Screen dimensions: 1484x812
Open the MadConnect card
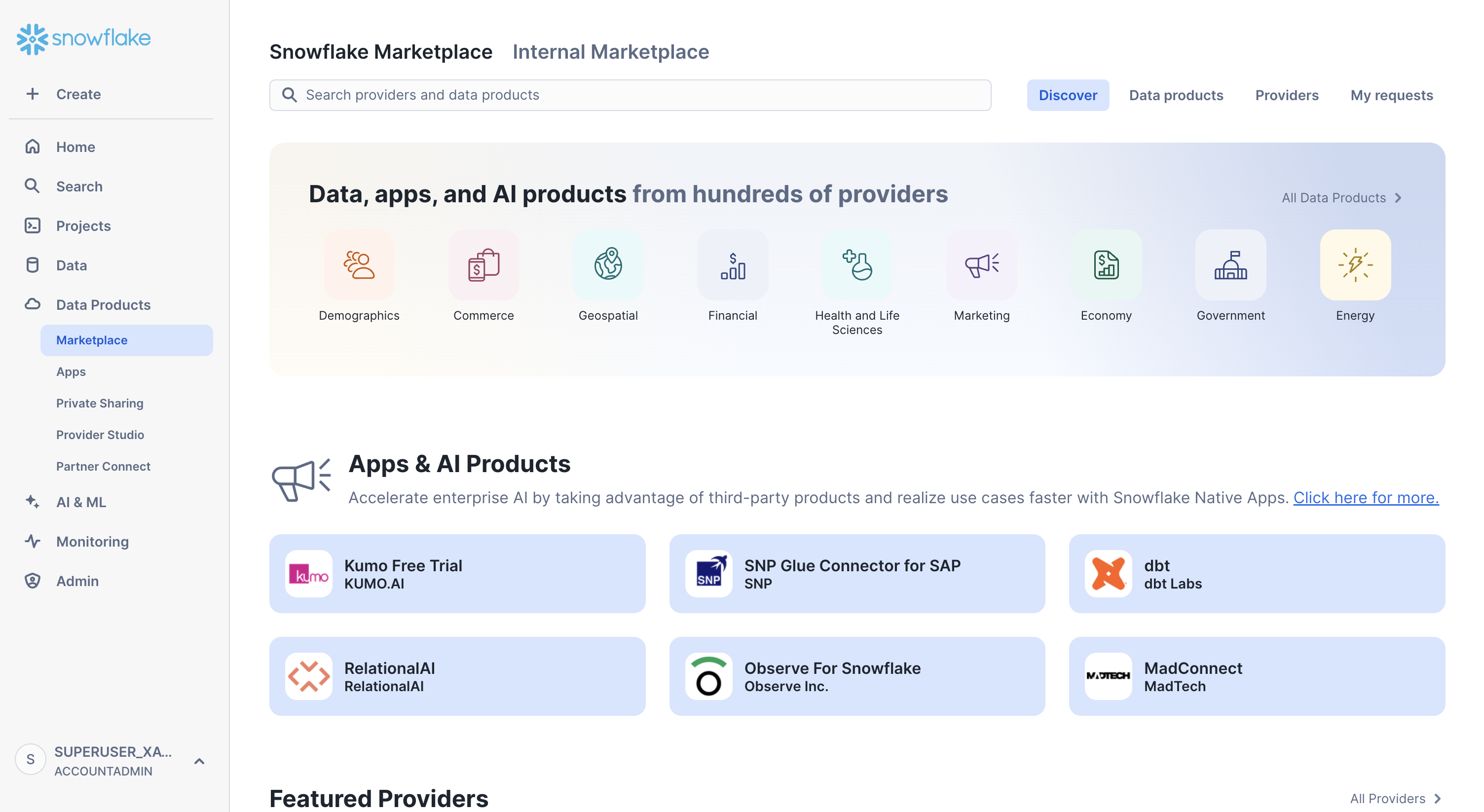tap(1257, 676)
